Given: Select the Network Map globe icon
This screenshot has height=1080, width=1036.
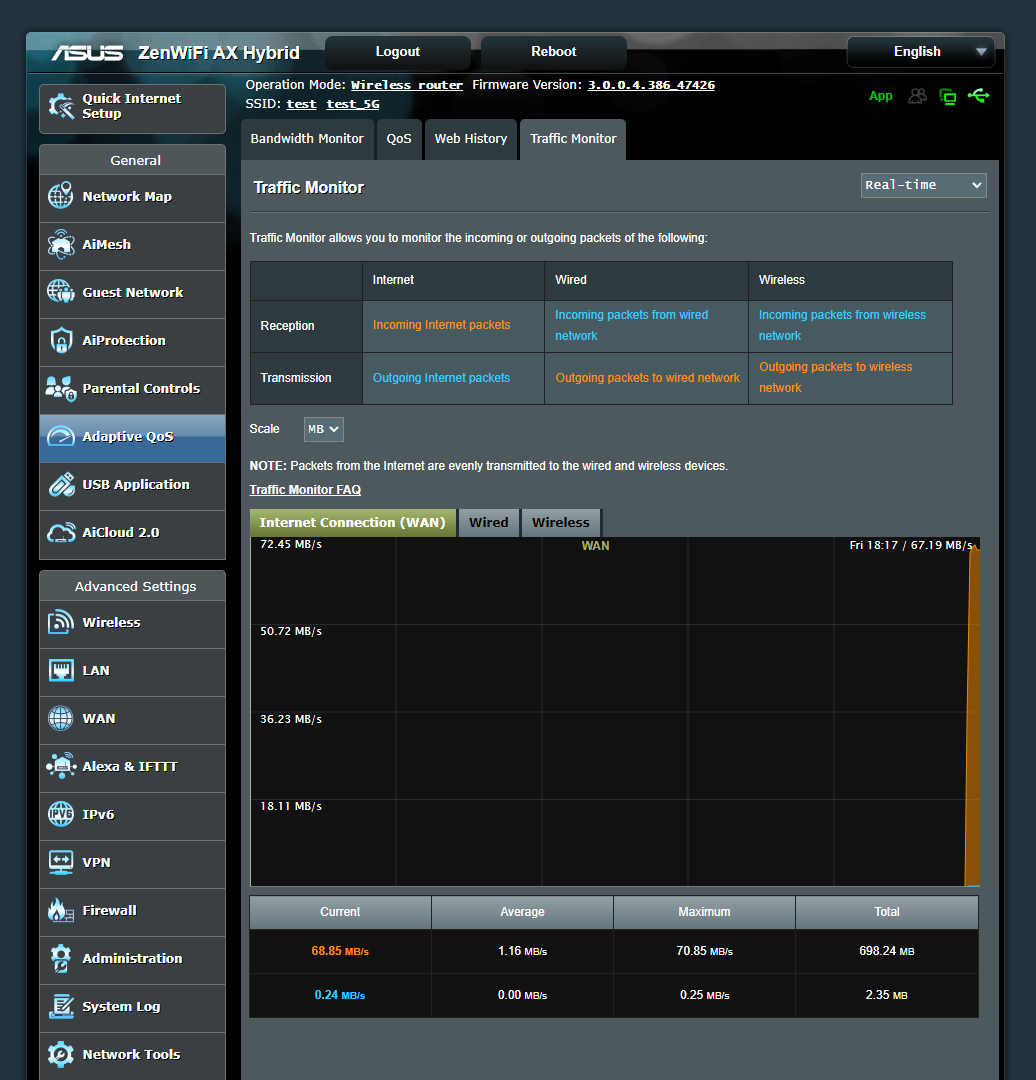Looking at the screenshot, I should [61, 196].
